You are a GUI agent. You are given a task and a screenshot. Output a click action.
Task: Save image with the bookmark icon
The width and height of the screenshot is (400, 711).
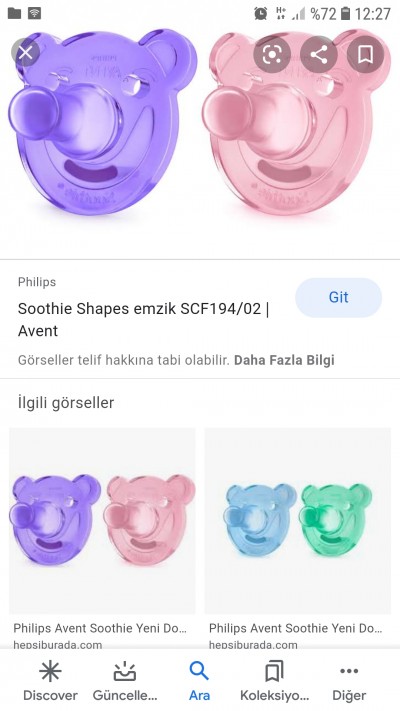(x=366, y=54)
